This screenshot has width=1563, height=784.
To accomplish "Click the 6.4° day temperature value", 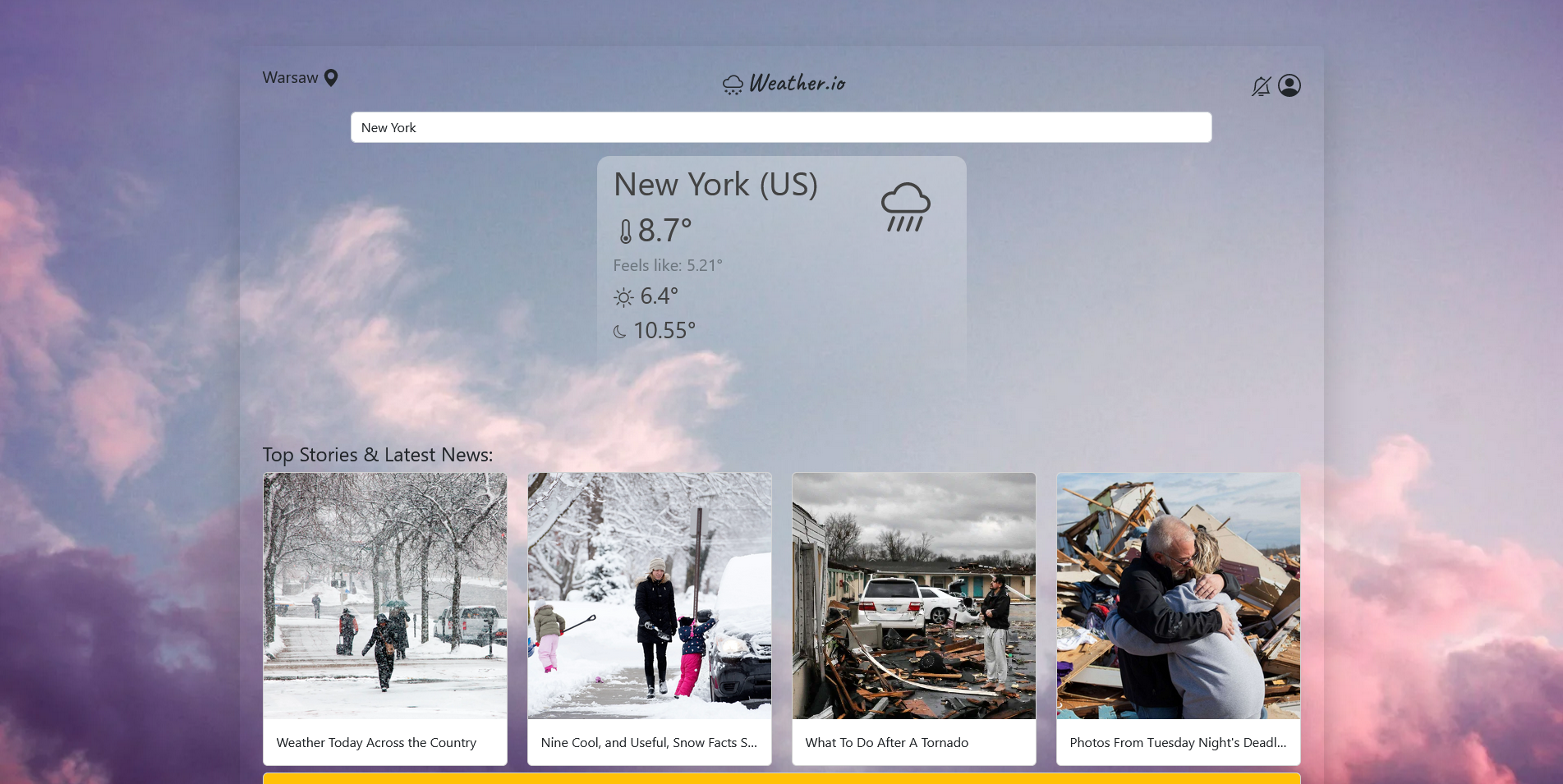I will pyautogui.click(x=660, y=296).
